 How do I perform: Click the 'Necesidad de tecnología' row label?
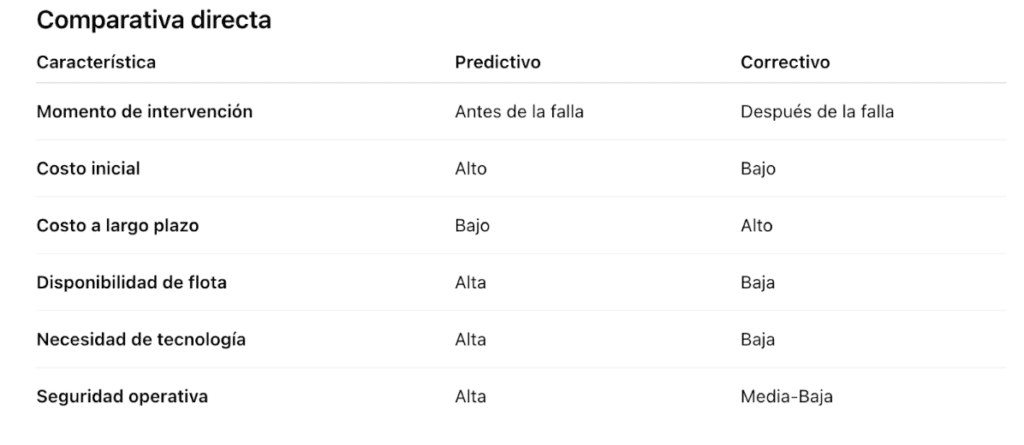click(x=141, y=340)
